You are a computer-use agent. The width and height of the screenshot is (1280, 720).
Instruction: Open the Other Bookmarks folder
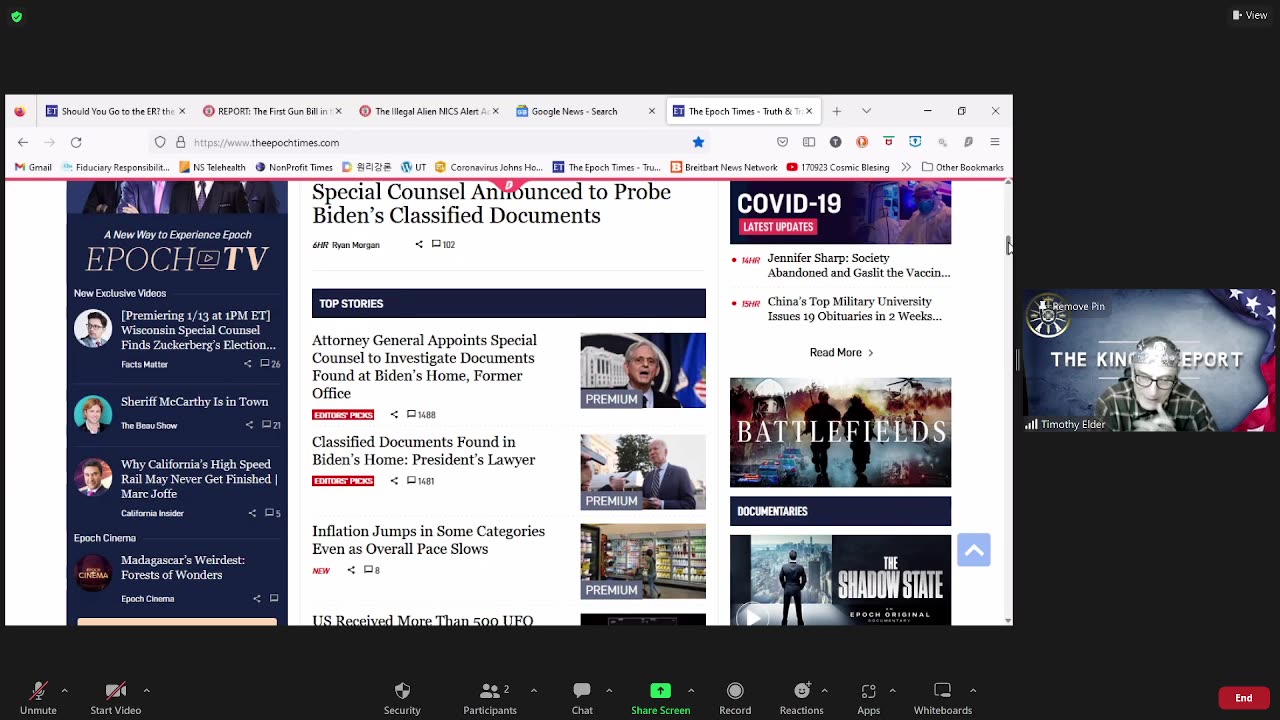pos(962,167)
